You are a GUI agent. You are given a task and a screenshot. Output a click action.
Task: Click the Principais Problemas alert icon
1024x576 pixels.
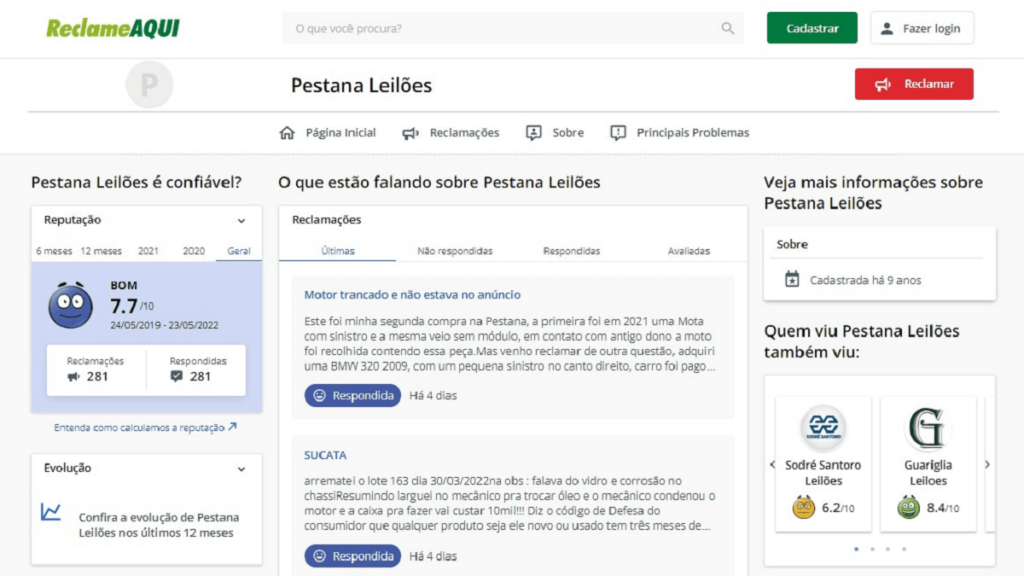coord(618,133)
